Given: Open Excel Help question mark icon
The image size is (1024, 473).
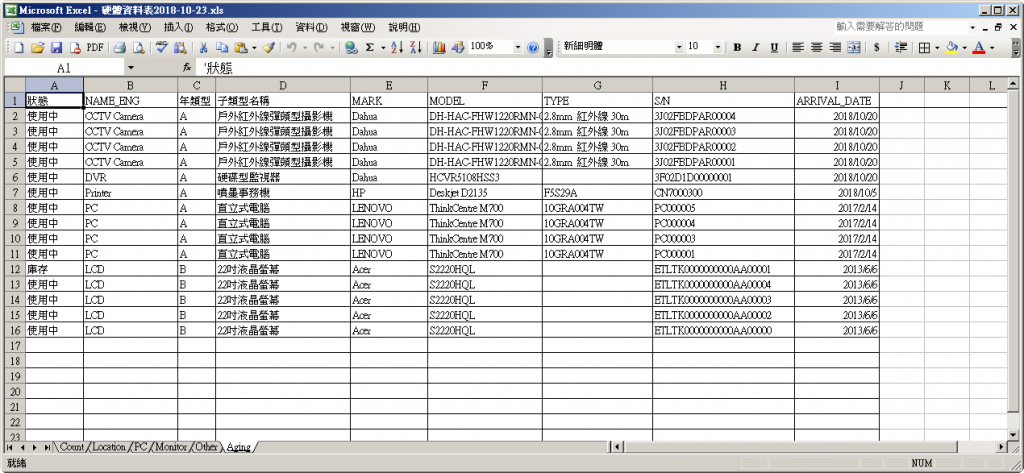Looking at the screenshot, I should pyautogui.click(x=532, y=48).
